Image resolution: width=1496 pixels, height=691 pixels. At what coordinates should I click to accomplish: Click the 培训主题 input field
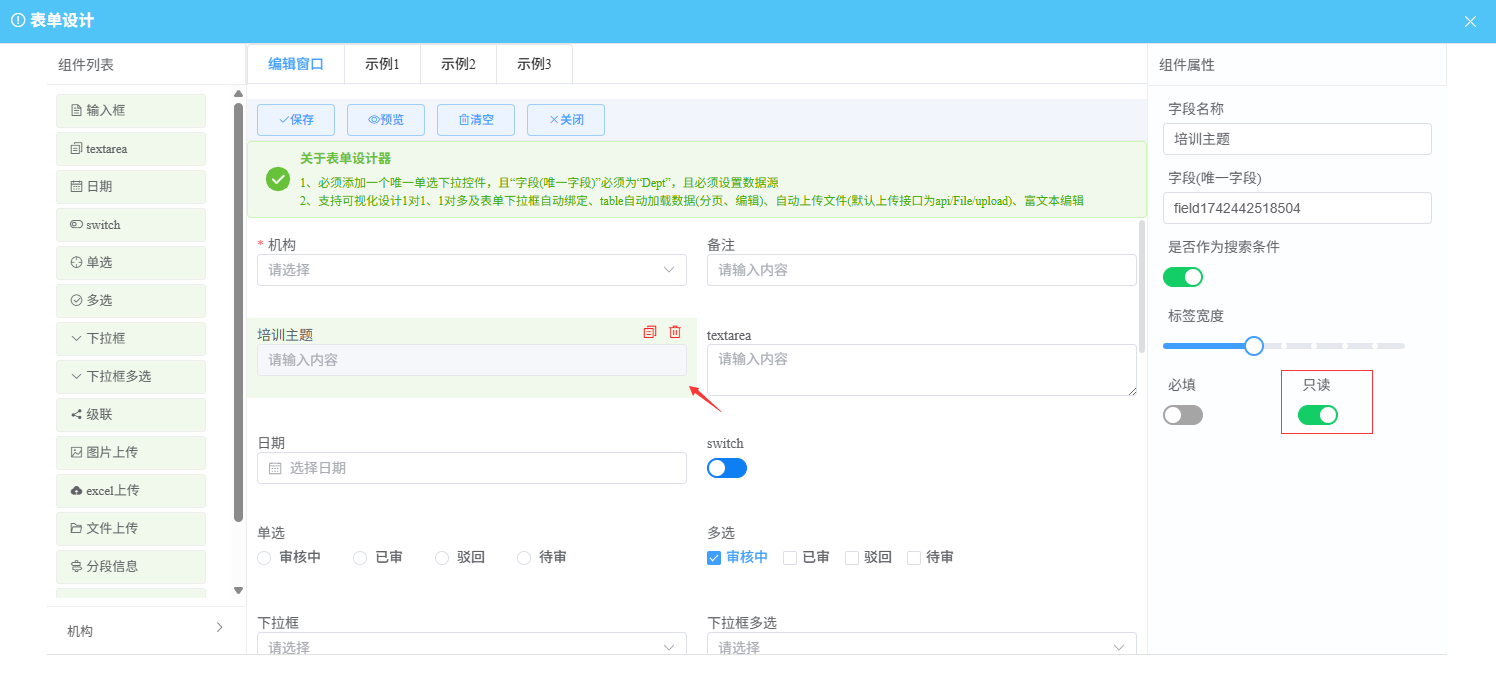click(472, 360)
